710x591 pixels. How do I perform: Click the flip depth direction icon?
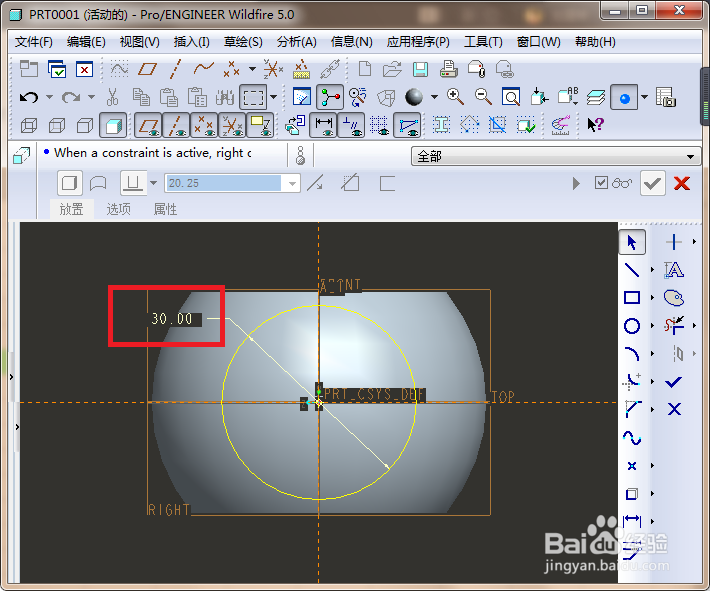point(315,183)
